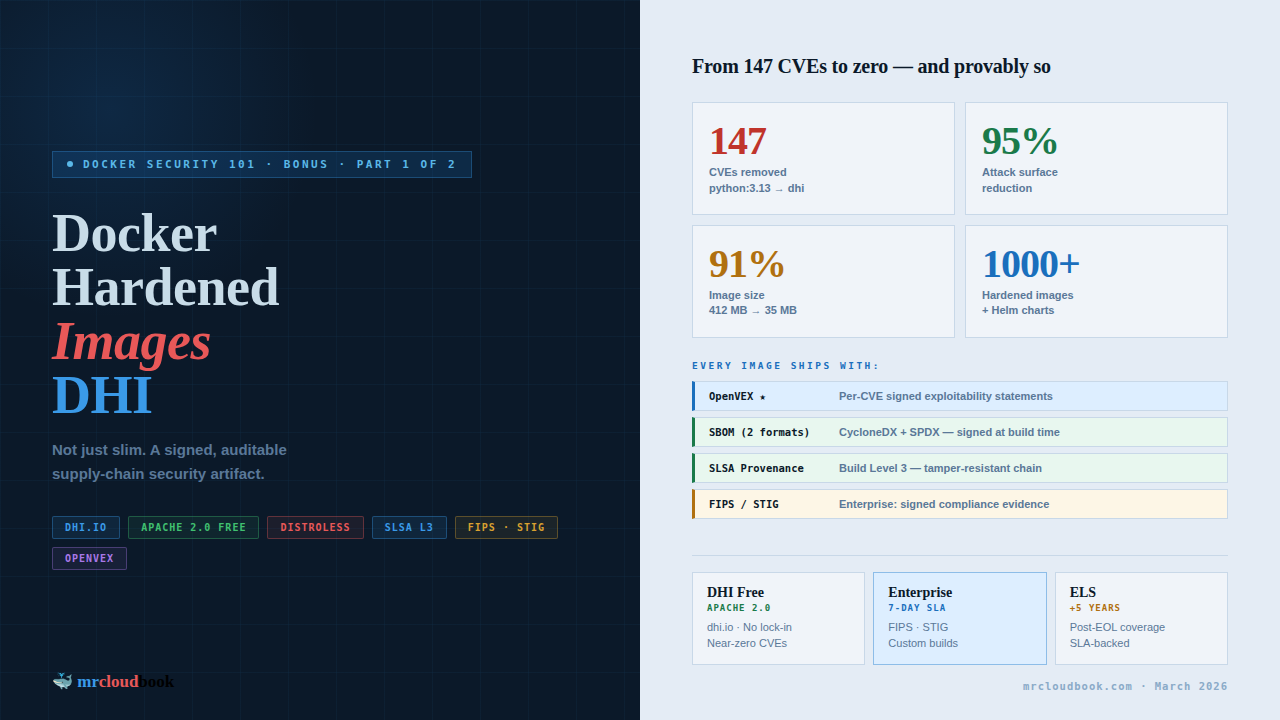Select the DHI Free Apache 2.0 card

tap(778, 618)
